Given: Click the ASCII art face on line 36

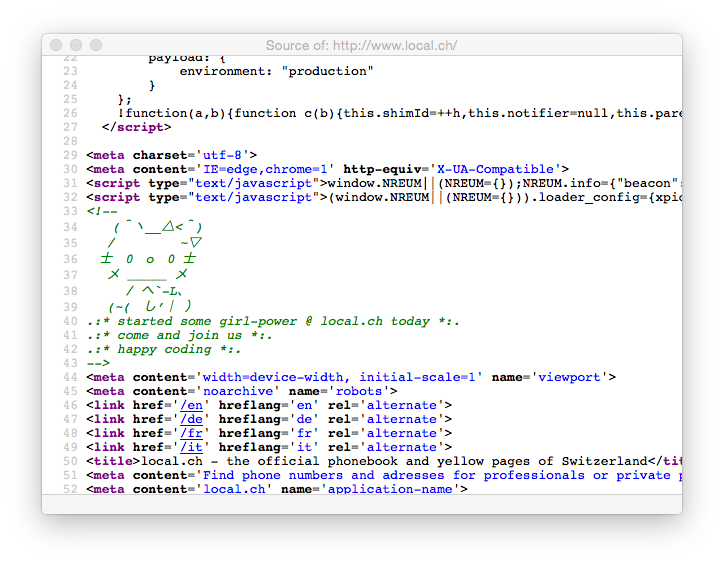Looking at the screenshot, I should coord(148,259).
